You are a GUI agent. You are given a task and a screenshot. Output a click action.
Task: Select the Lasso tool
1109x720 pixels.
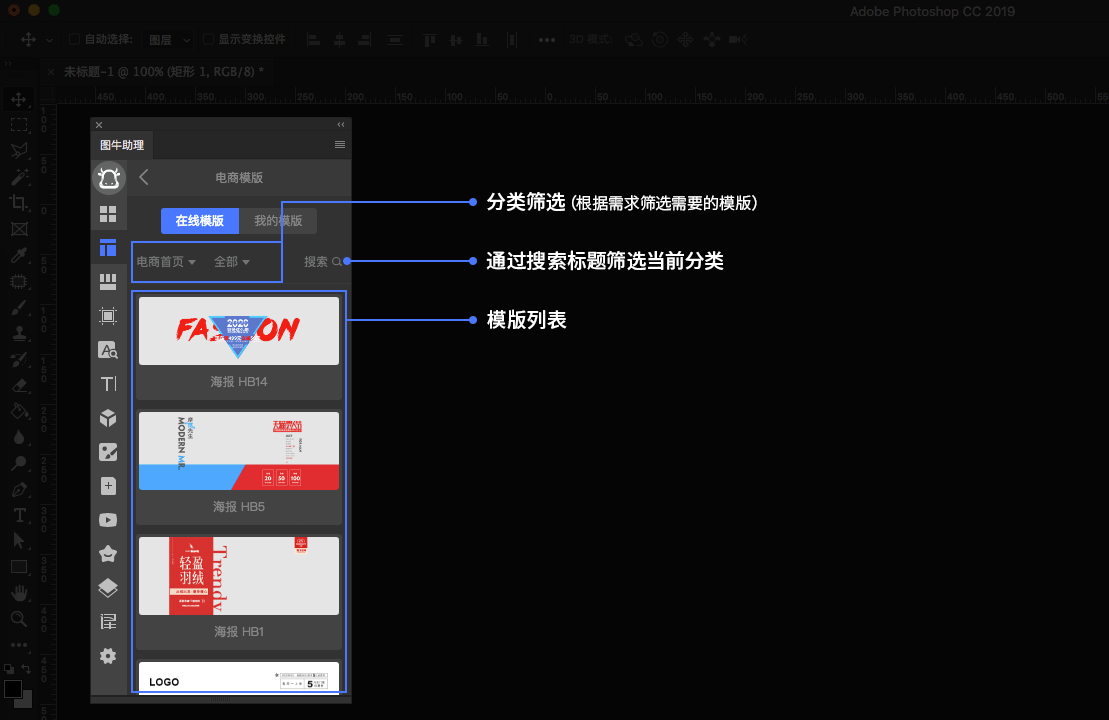point(19,151)
